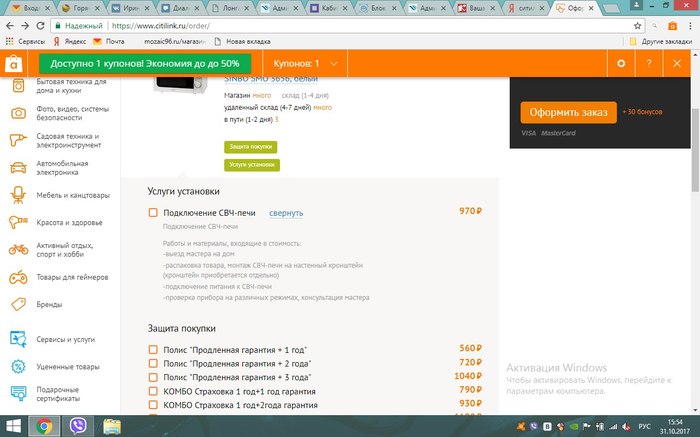Open the household appliances category icon
Image resolution: width=700 pixels, height=437 pixels.
18,85
